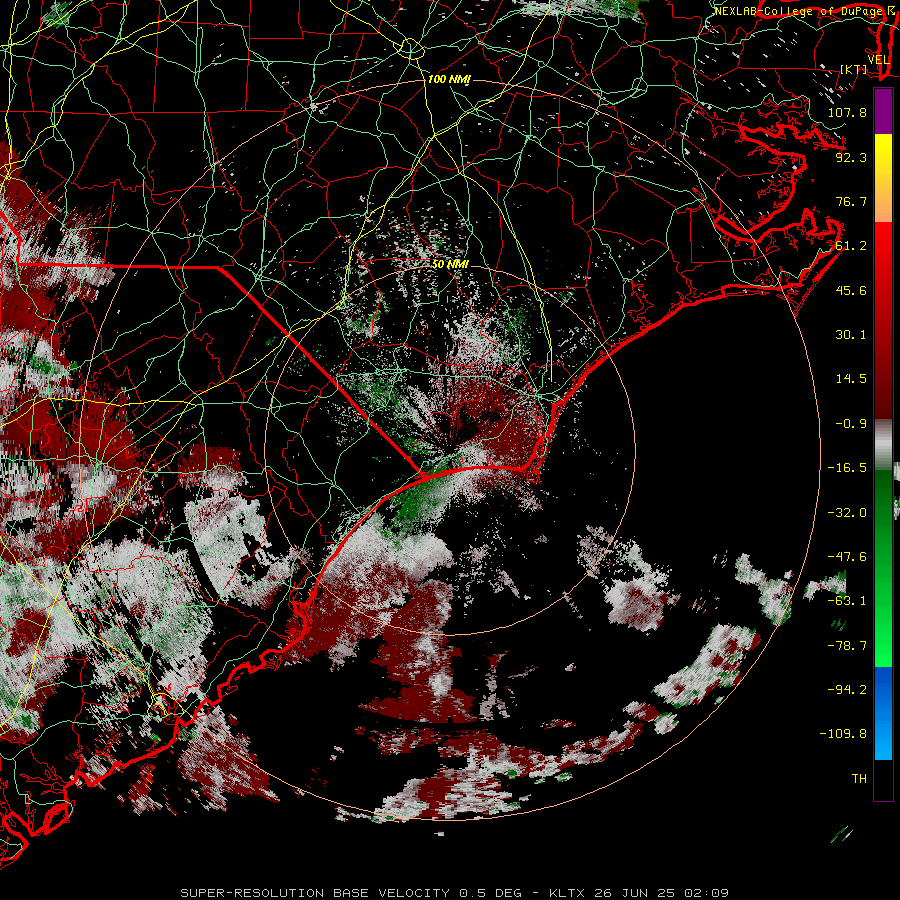Click the TH label on the legend

point(859,779)
